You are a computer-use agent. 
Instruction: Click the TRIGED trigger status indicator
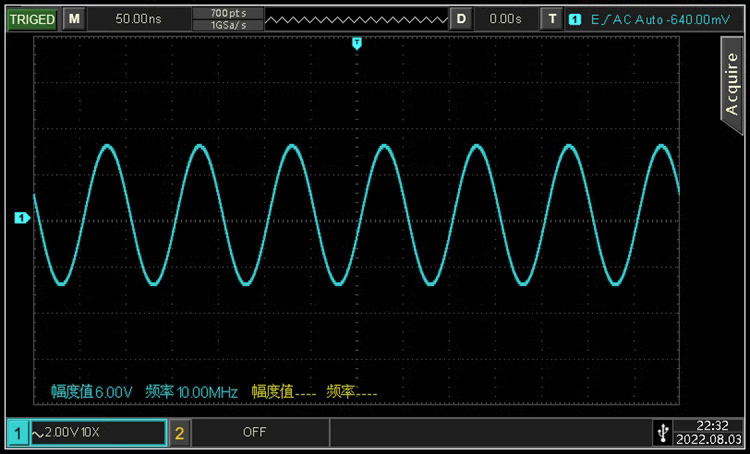click(32, 19)
